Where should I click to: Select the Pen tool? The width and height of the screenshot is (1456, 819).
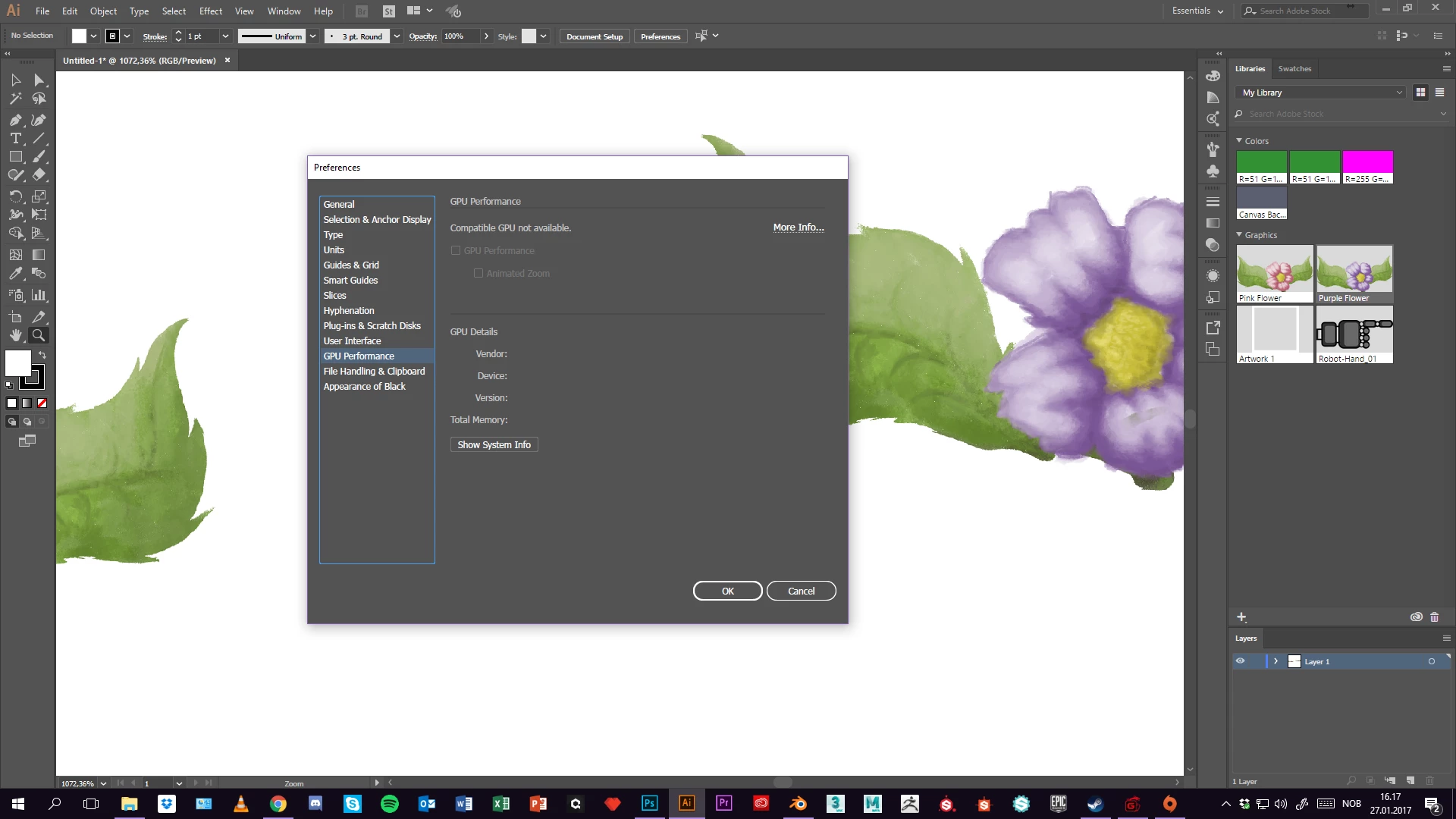point(15,120)
